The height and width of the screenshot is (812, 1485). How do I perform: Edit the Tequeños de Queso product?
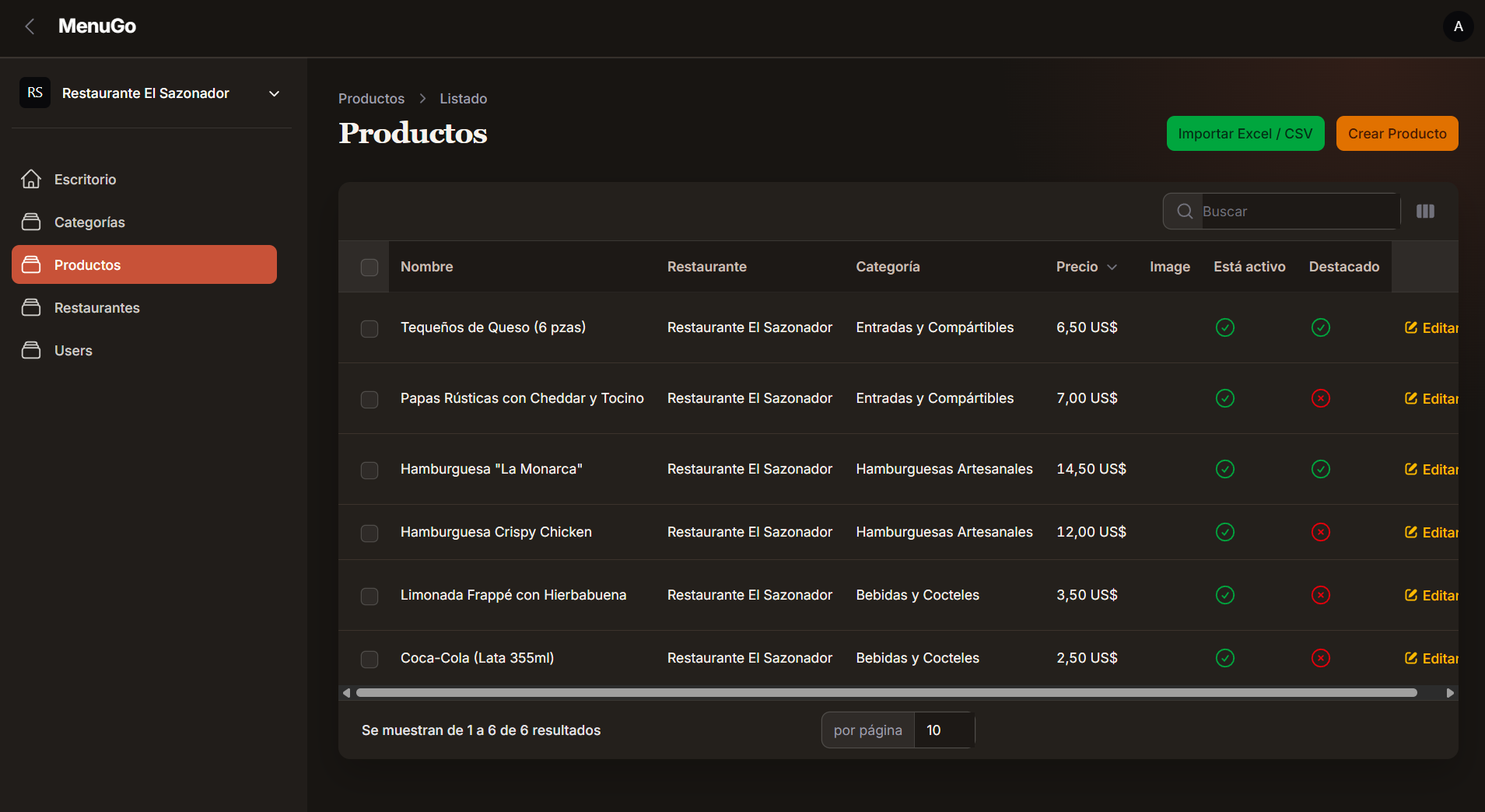coord(1431,328)
